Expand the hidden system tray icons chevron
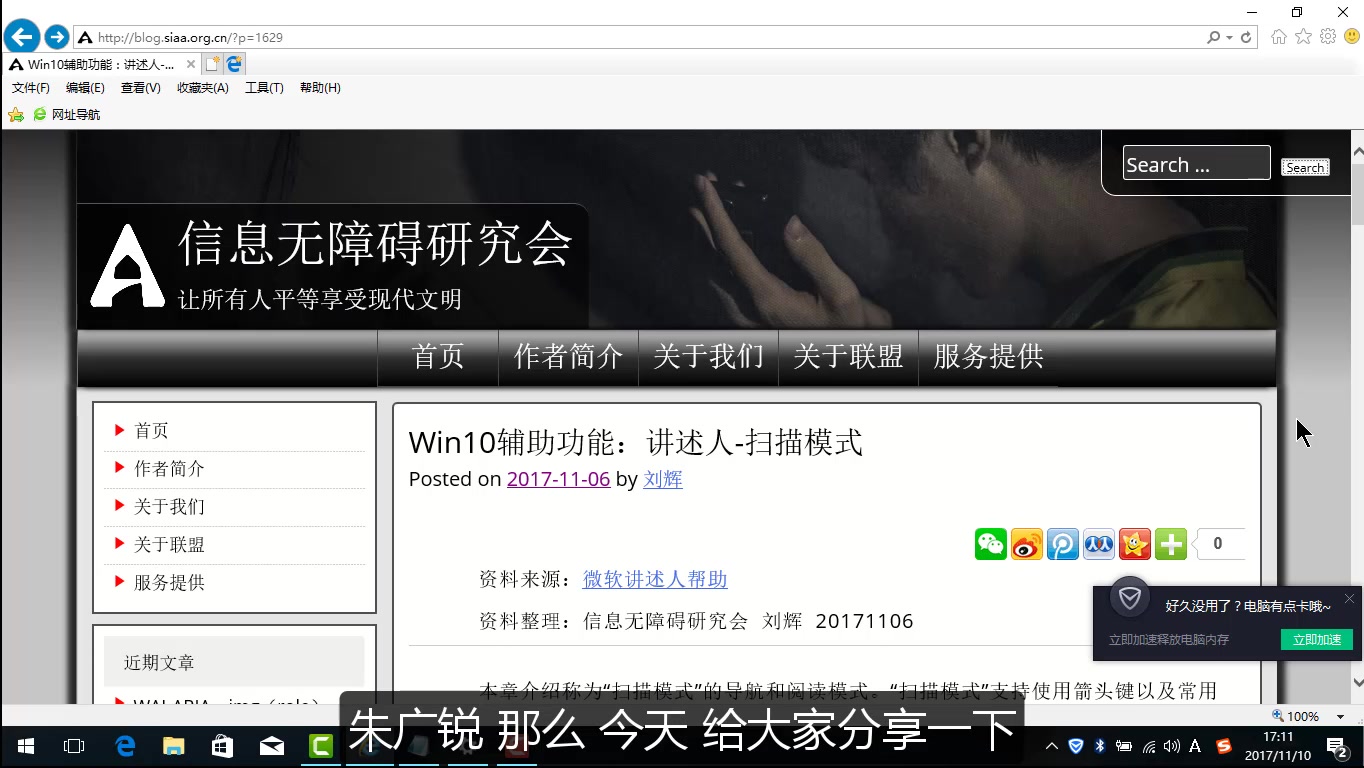Viewport: 1364px width, 768px height. click(x=1052, y=746)
